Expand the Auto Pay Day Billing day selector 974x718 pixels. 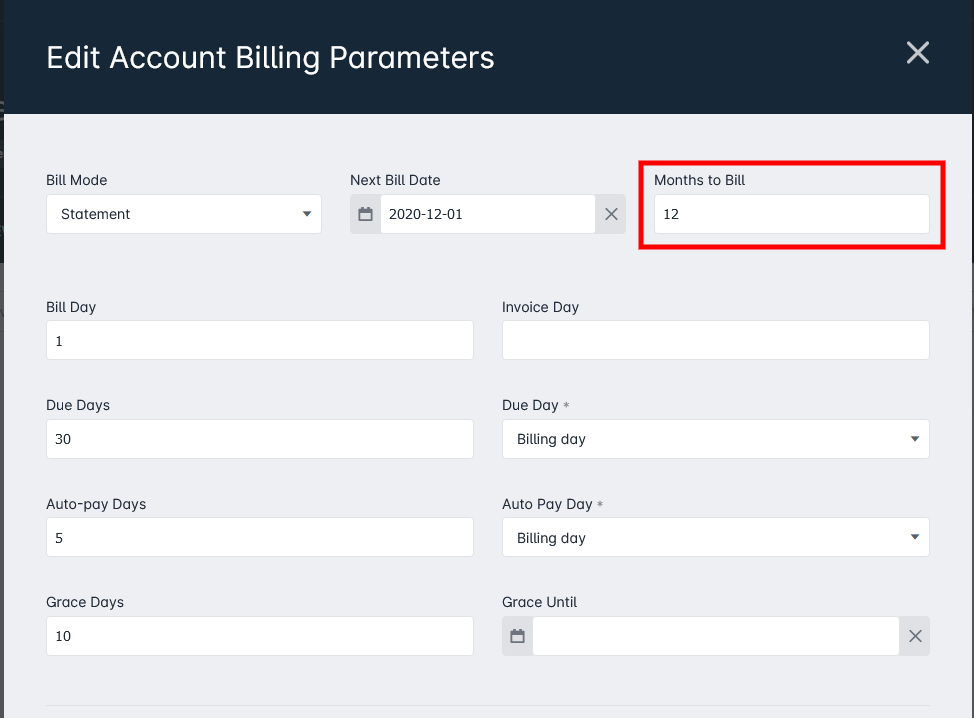pyautogui.click(x=716, y=537)
